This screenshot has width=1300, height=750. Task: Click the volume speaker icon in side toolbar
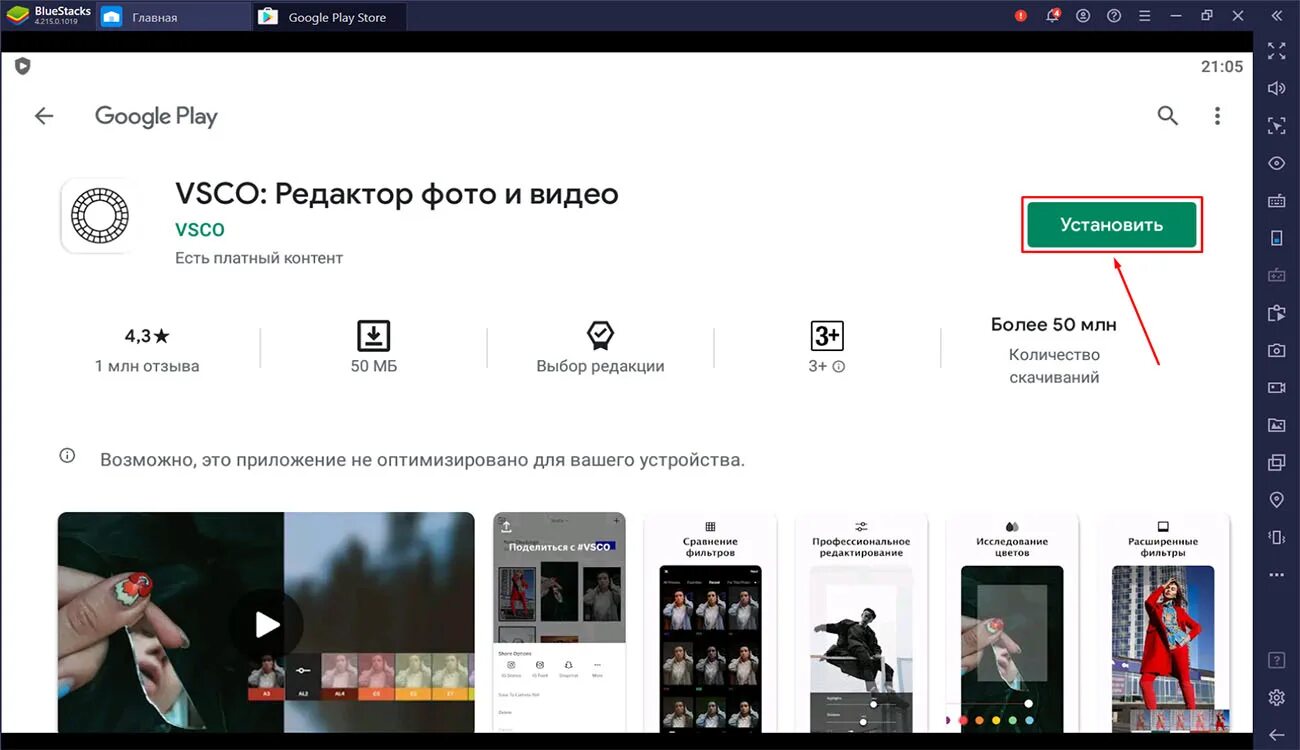click(x=1276, y=88)
